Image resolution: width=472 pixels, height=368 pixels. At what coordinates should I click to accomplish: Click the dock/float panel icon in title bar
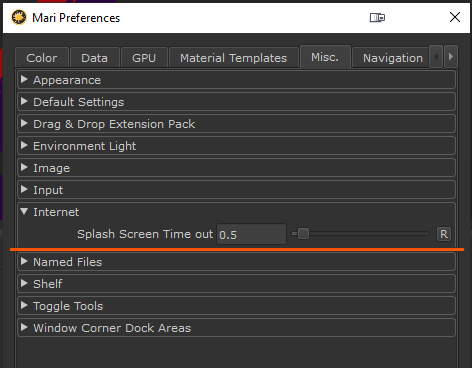[x=377, y=17]
